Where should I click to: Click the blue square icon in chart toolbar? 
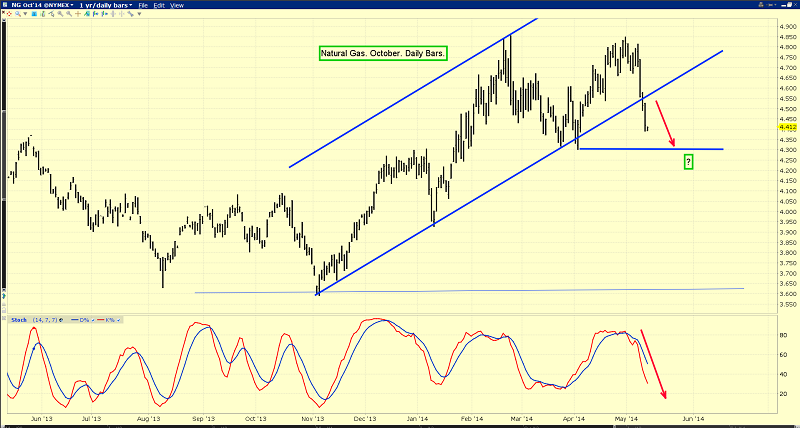33,14
